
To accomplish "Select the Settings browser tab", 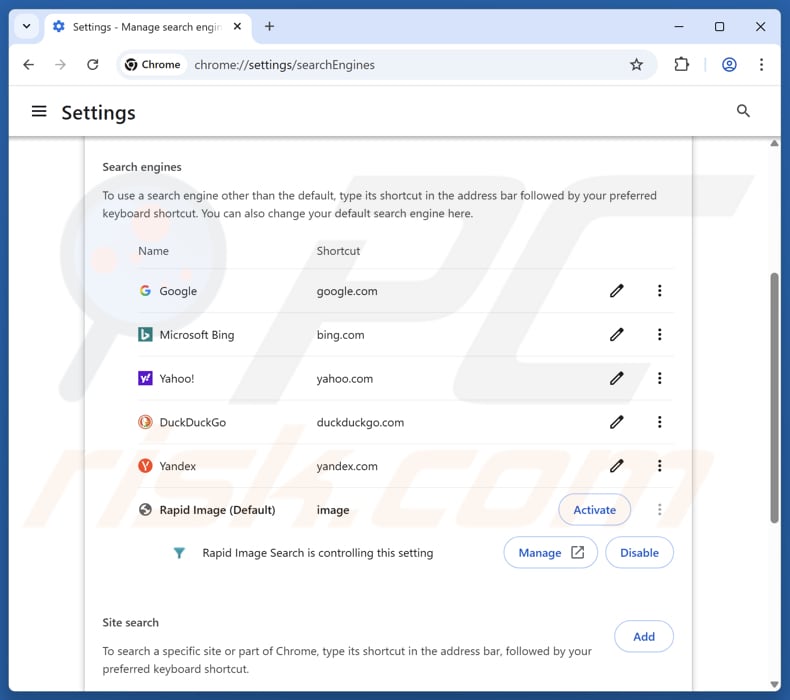I will [140, 27].
